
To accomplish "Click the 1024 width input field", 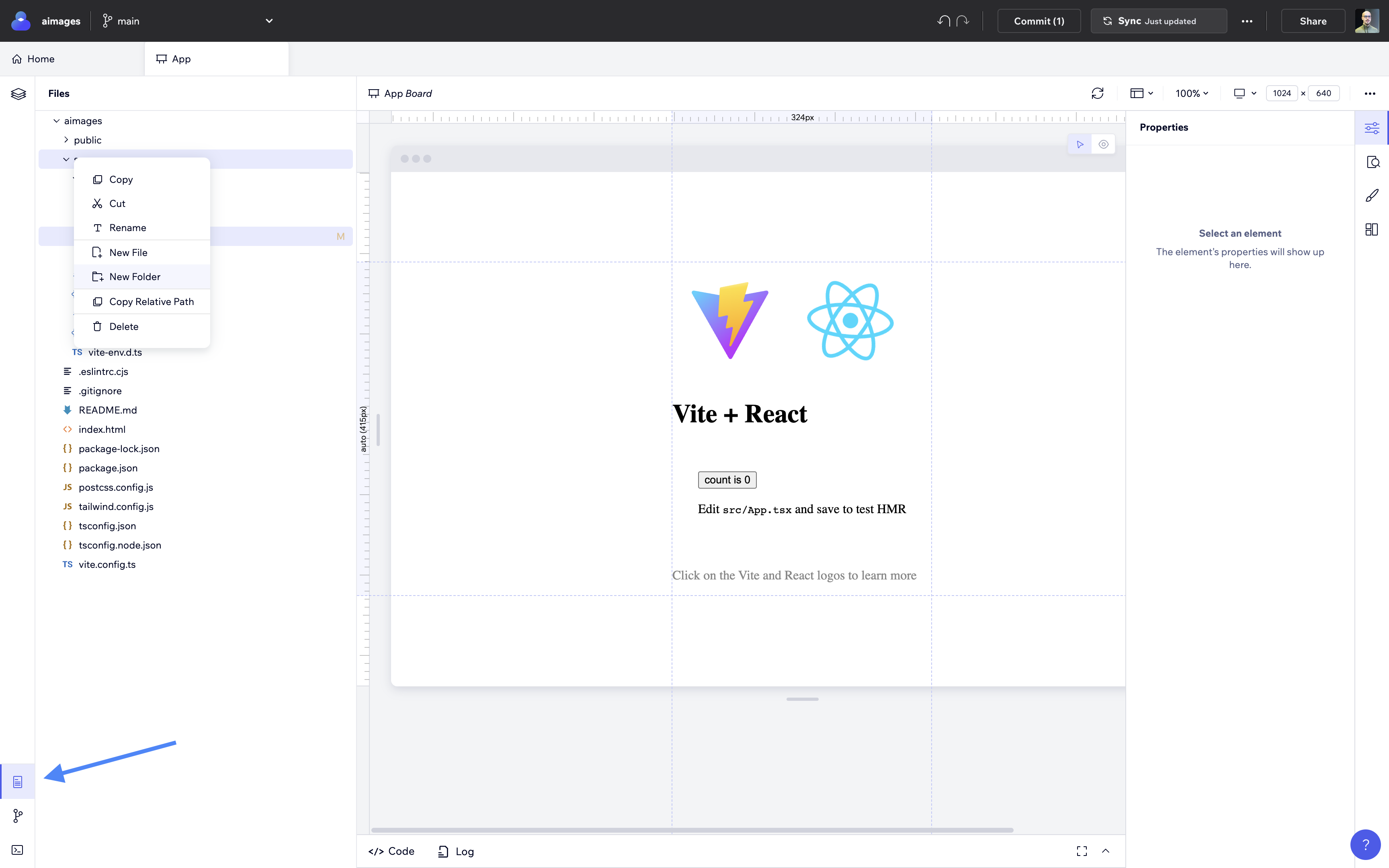I will click(1282, 92).
